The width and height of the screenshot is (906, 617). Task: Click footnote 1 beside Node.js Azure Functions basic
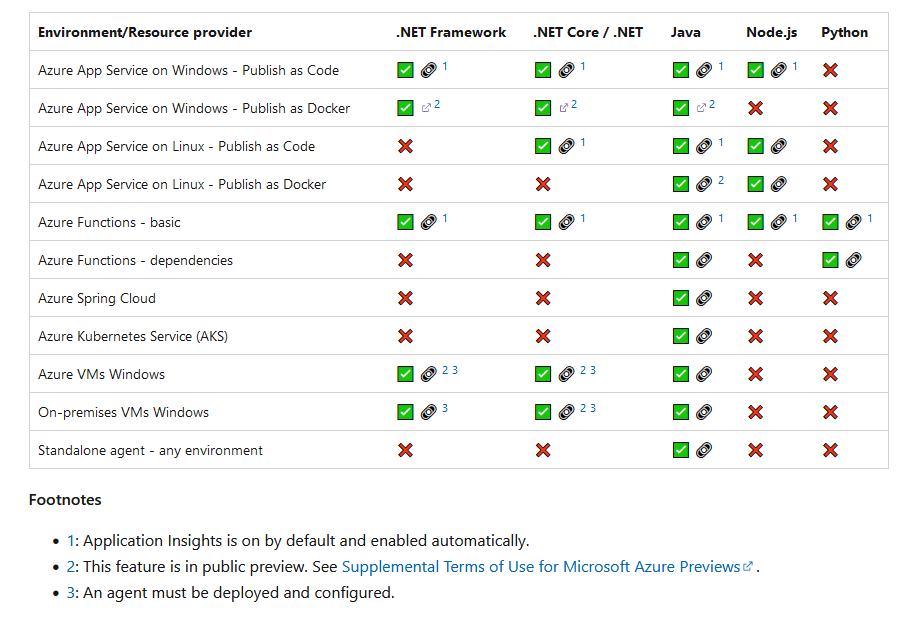pos(795,218)
